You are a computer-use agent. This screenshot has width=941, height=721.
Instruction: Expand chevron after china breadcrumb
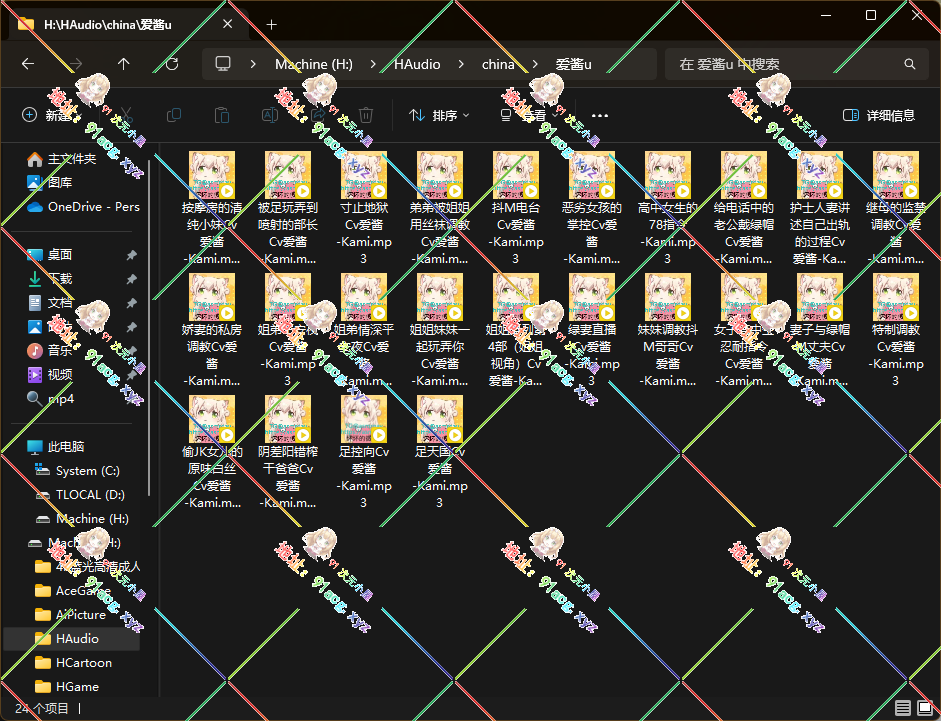pyautogui.click(x=535, y=64)
